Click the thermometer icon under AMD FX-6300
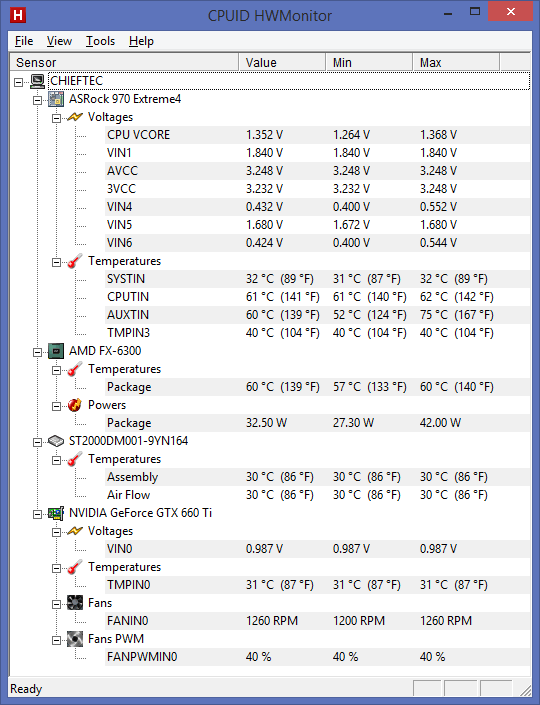Viewport: 540px width, 705px height. (x=75, y=369)
